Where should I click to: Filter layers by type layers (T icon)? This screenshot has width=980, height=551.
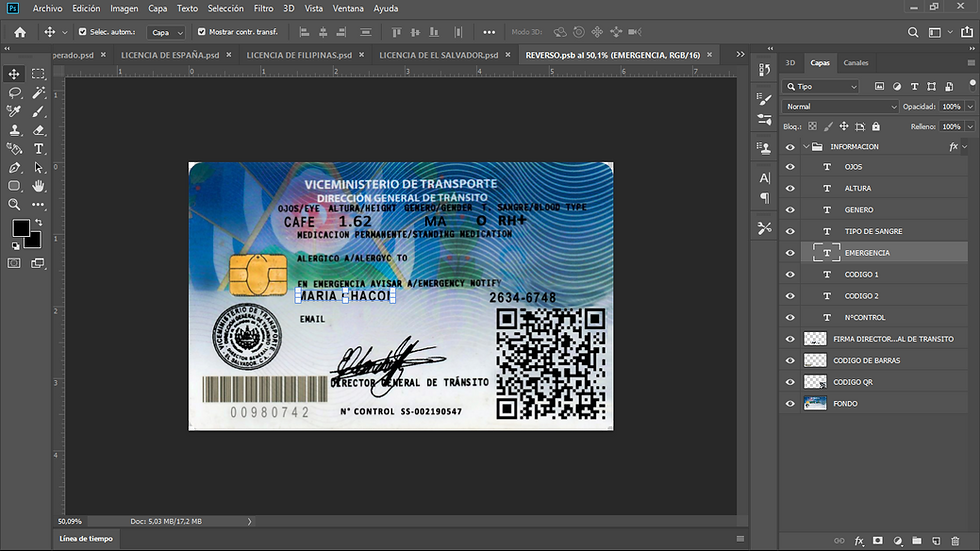[x=914, y=86]
